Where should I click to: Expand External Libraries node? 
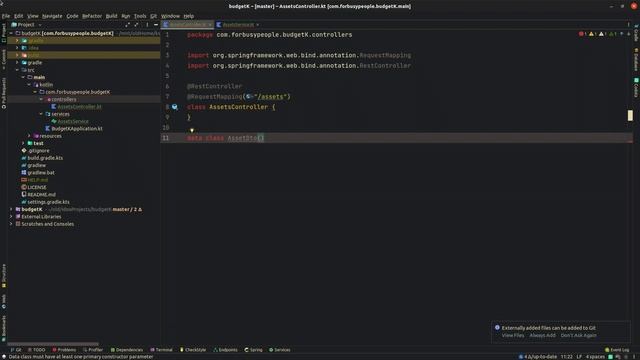pyautogui.click(x=11, y=217)
